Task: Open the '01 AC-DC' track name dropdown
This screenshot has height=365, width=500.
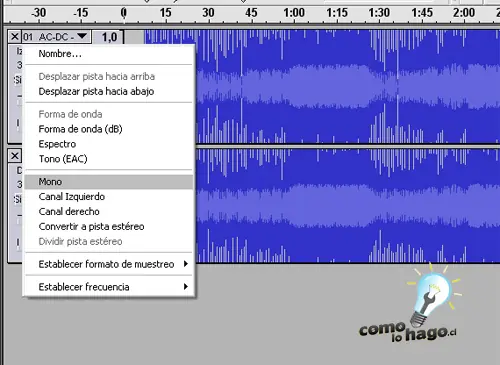Action: pyautogui.click(x=56, y=36)
